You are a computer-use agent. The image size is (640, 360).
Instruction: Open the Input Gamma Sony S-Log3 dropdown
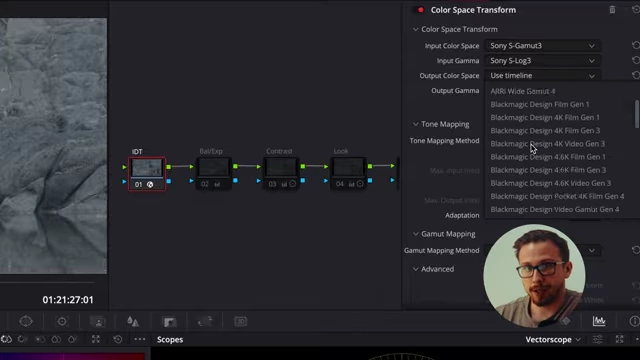click(x=542, y=60)
